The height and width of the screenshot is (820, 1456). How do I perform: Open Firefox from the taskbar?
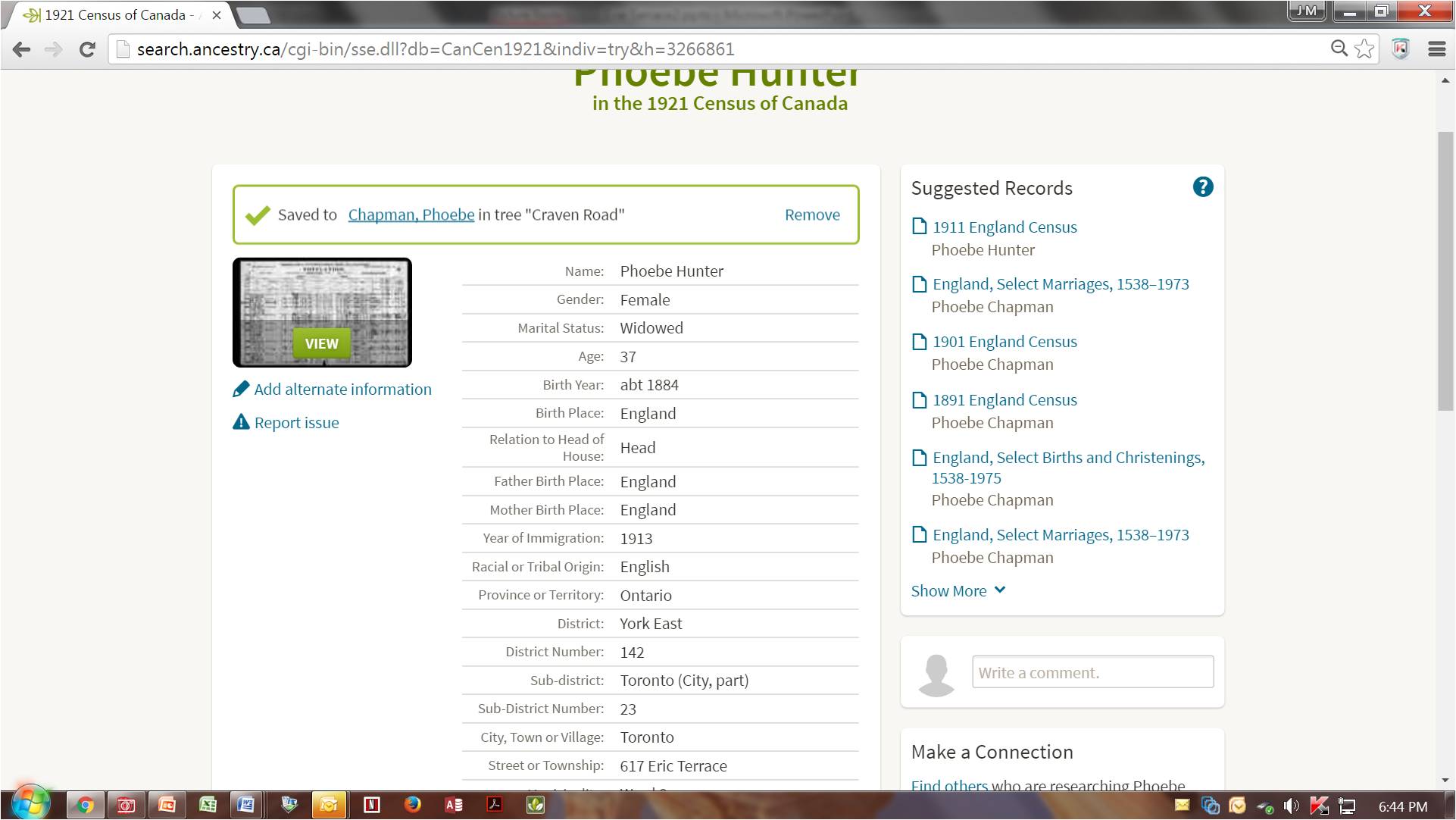(412, 804)
